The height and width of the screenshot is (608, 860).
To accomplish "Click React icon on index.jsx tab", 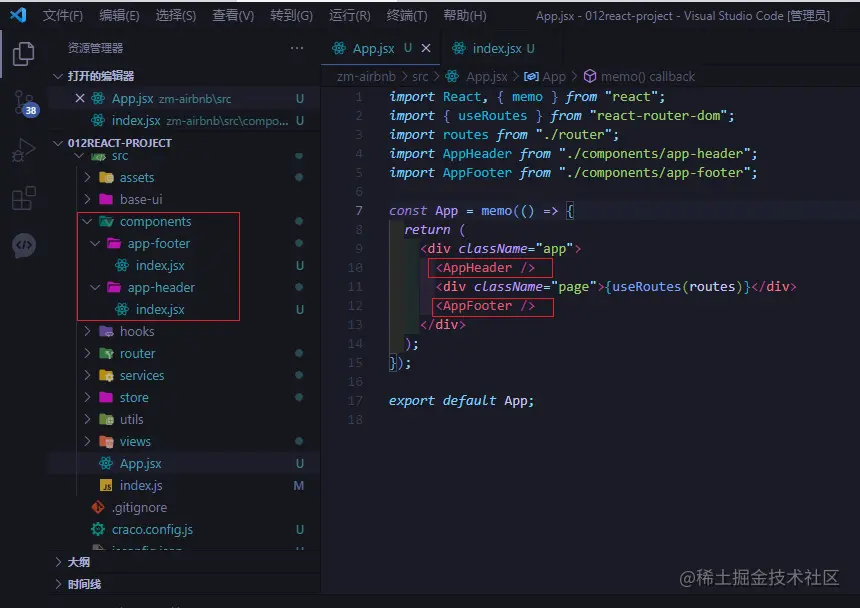I will pyautogui.click(x=459, y=48).
